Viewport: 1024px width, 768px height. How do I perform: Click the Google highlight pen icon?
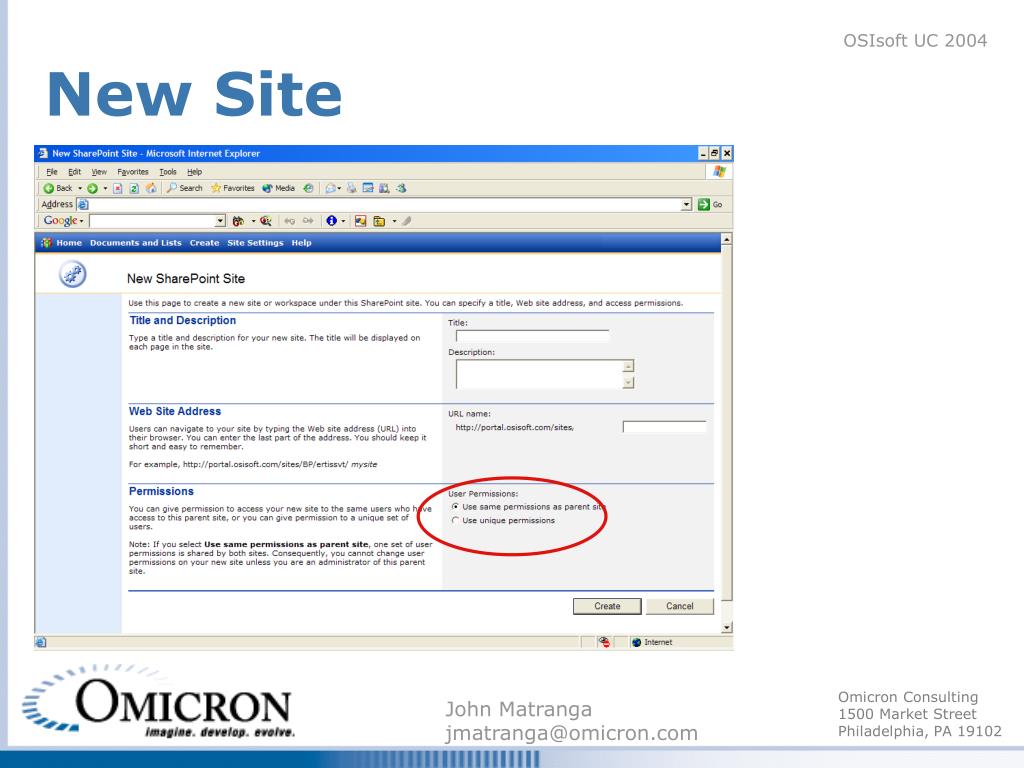407,221
